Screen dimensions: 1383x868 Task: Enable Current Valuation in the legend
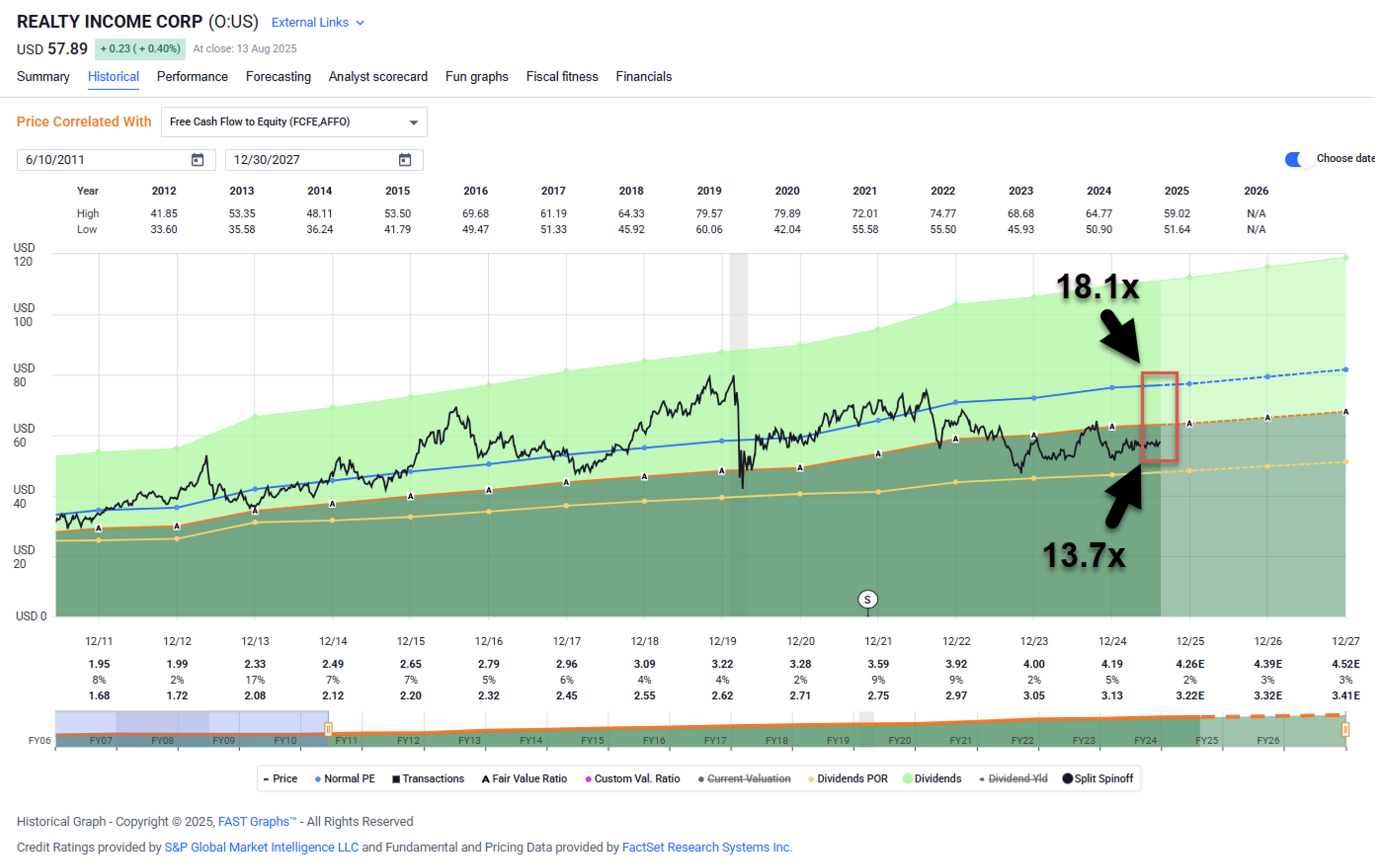coord(744,778)
